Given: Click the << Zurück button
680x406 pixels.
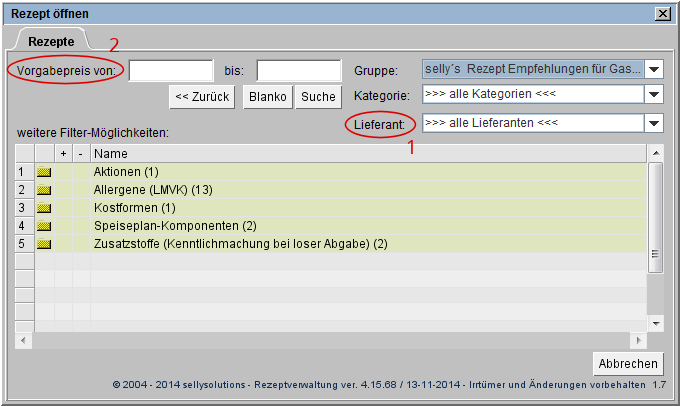Looking at the screenshot, I should coord(202,97).
